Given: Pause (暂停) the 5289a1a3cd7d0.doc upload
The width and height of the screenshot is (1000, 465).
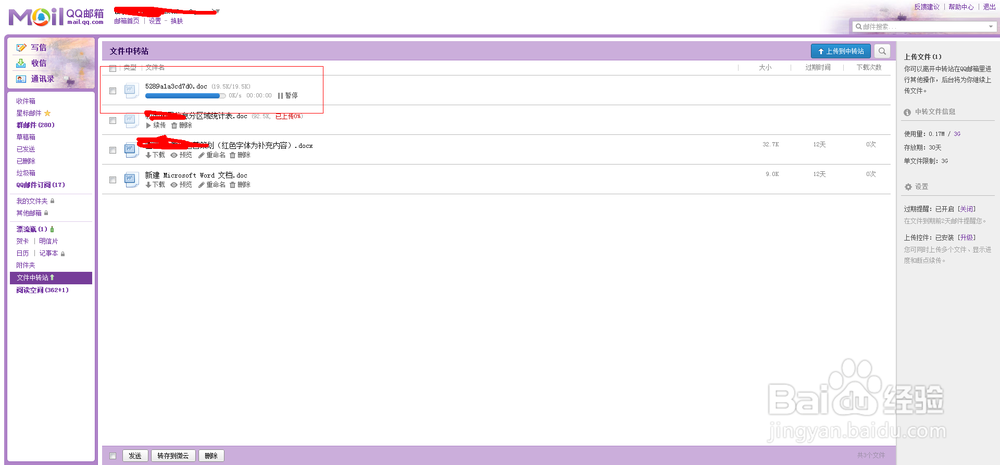Looking at the screenshot, I should pyautogui.click(x=288, y=96).
